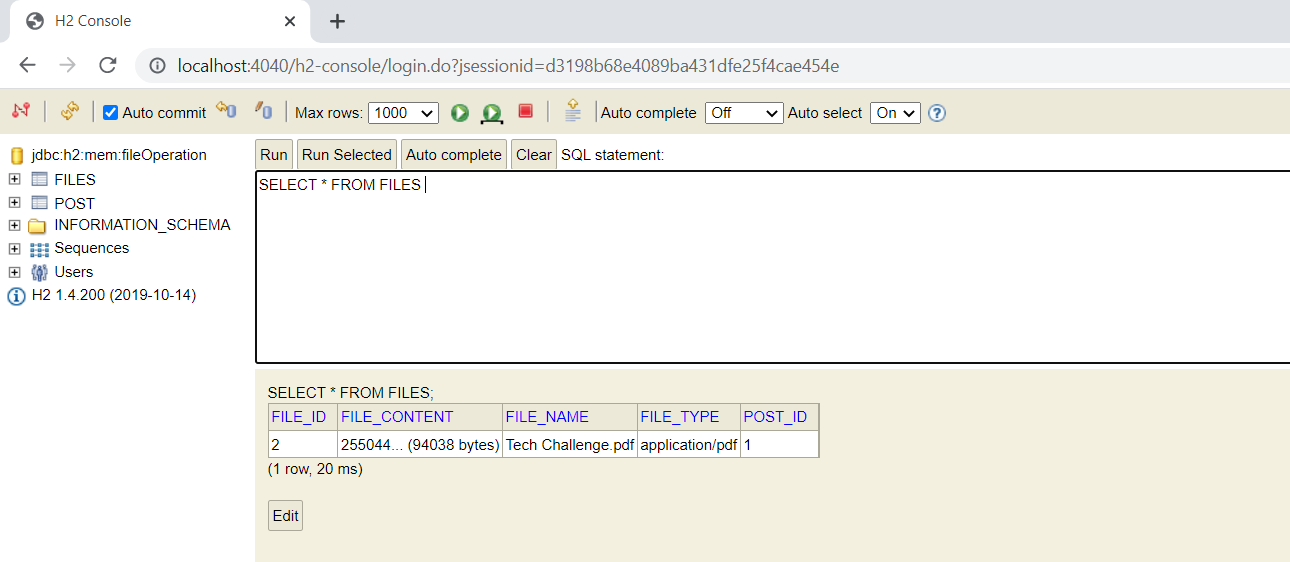The width and height of the screenshot is (1290, 562).
Task: Click the FILE_ID column header
Action: pyautogui.click(x=303, y=417)
